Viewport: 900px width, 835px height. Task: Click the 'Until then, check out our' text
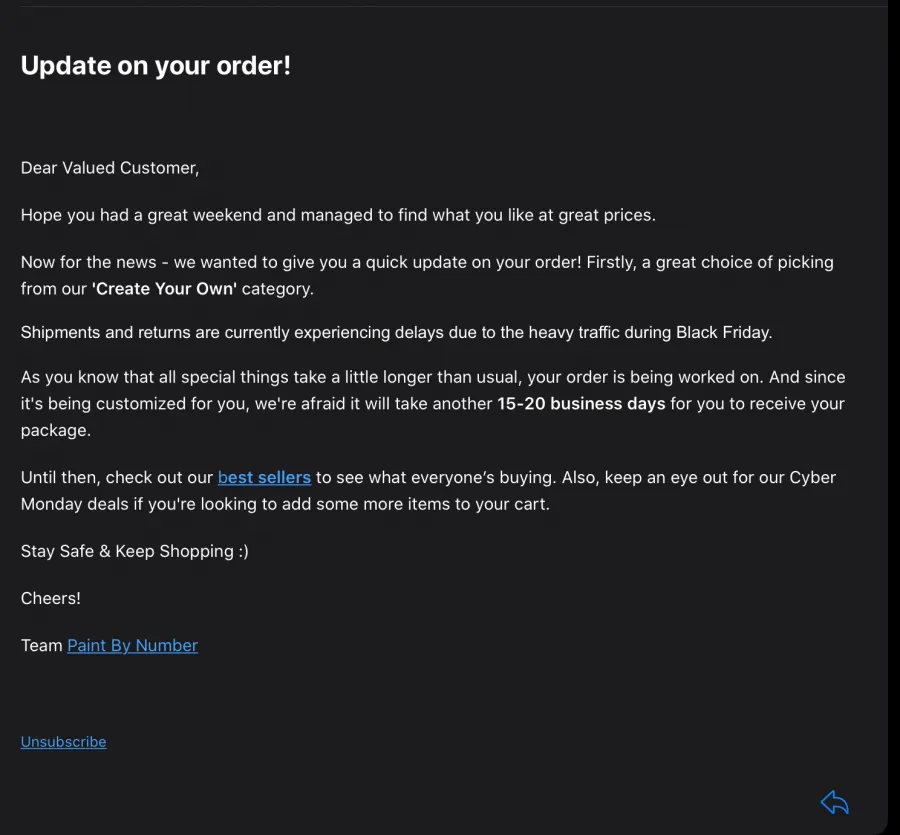coord(117,477)
